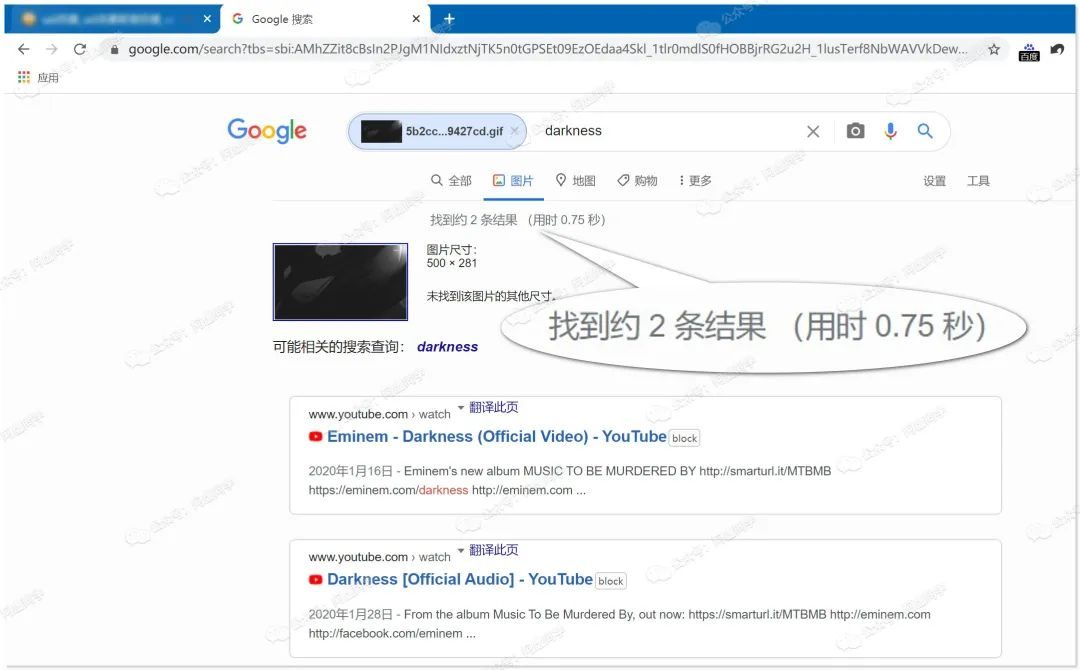Open search-by-image with the camera icon

tap(855, 130)
